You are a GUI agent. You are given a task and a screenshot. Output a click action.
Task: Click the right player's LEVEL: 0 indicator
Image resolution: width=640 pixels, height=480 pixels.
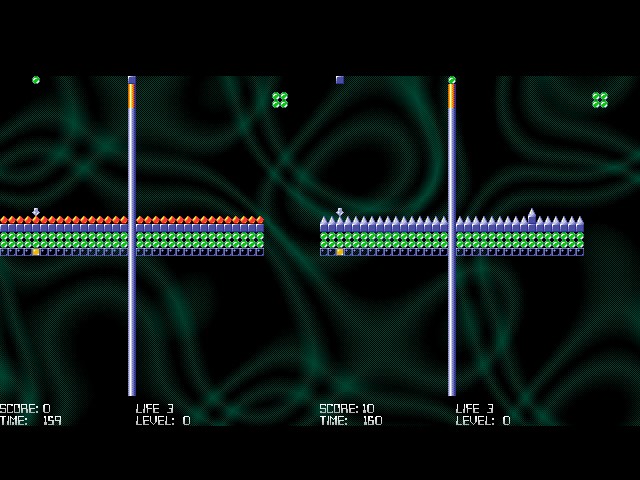point(483,421)
